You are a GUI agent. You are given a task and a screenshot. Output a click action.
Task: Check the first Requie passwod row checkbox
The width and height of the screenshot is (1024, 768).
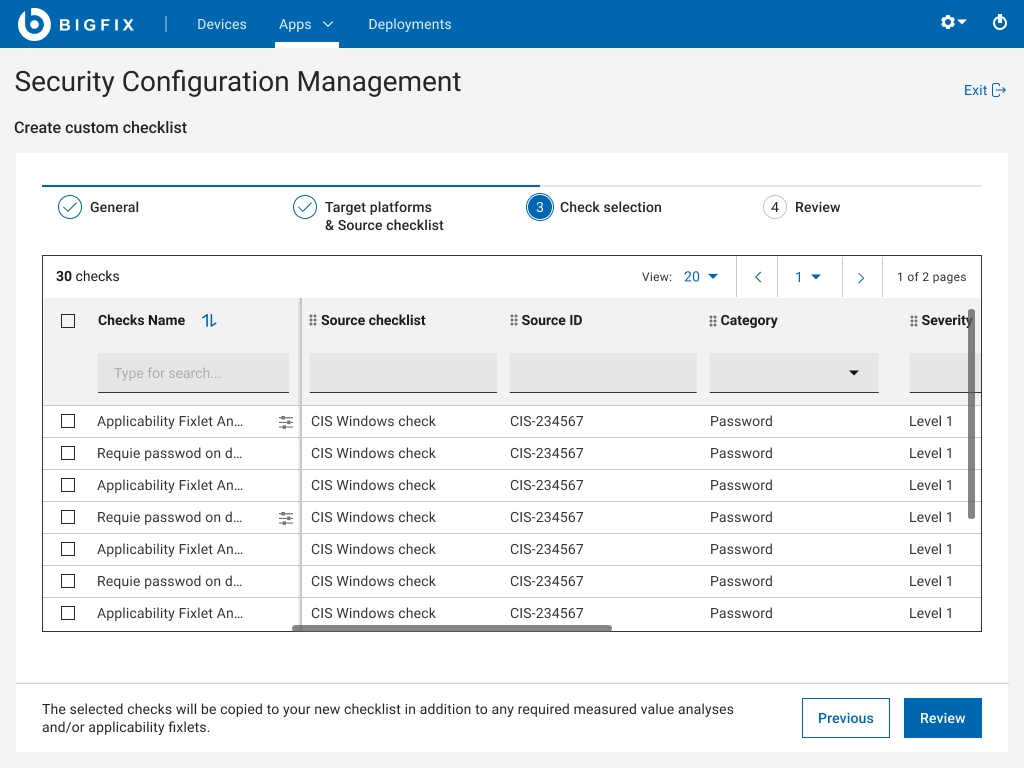click(x=68, y=453)
